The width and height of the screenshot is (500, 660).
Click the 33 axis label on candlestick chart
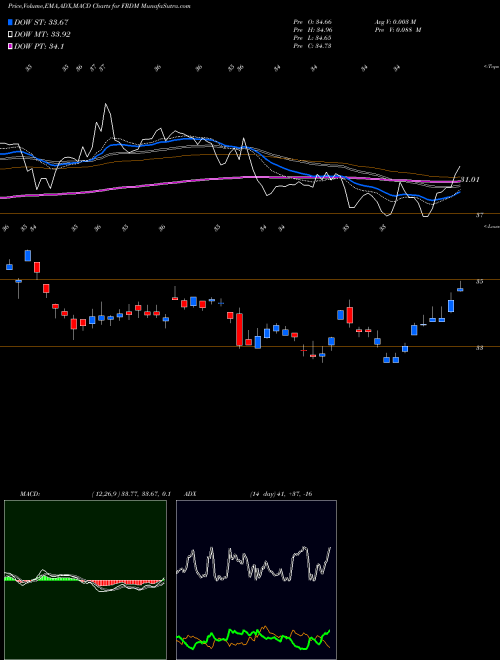click(479, 348)
